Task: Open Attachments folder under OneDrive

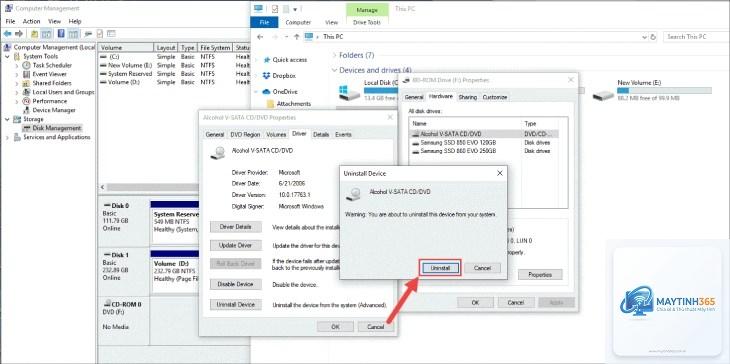Action: coord(289,104)
